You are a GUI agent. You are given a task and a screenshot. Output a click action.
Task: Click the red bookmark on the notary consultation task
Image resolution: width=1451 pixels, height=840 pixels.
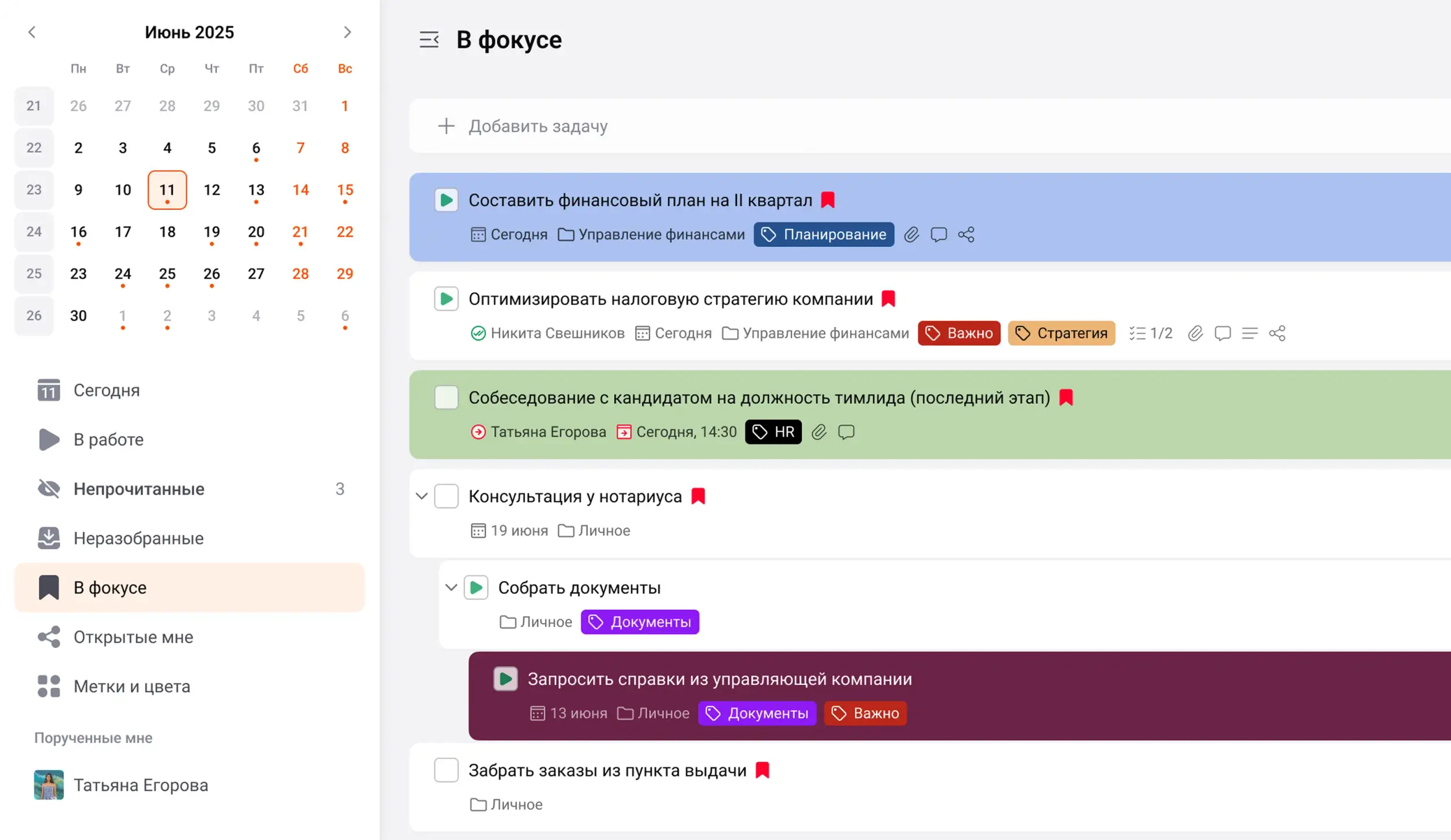tap(698, 496)
